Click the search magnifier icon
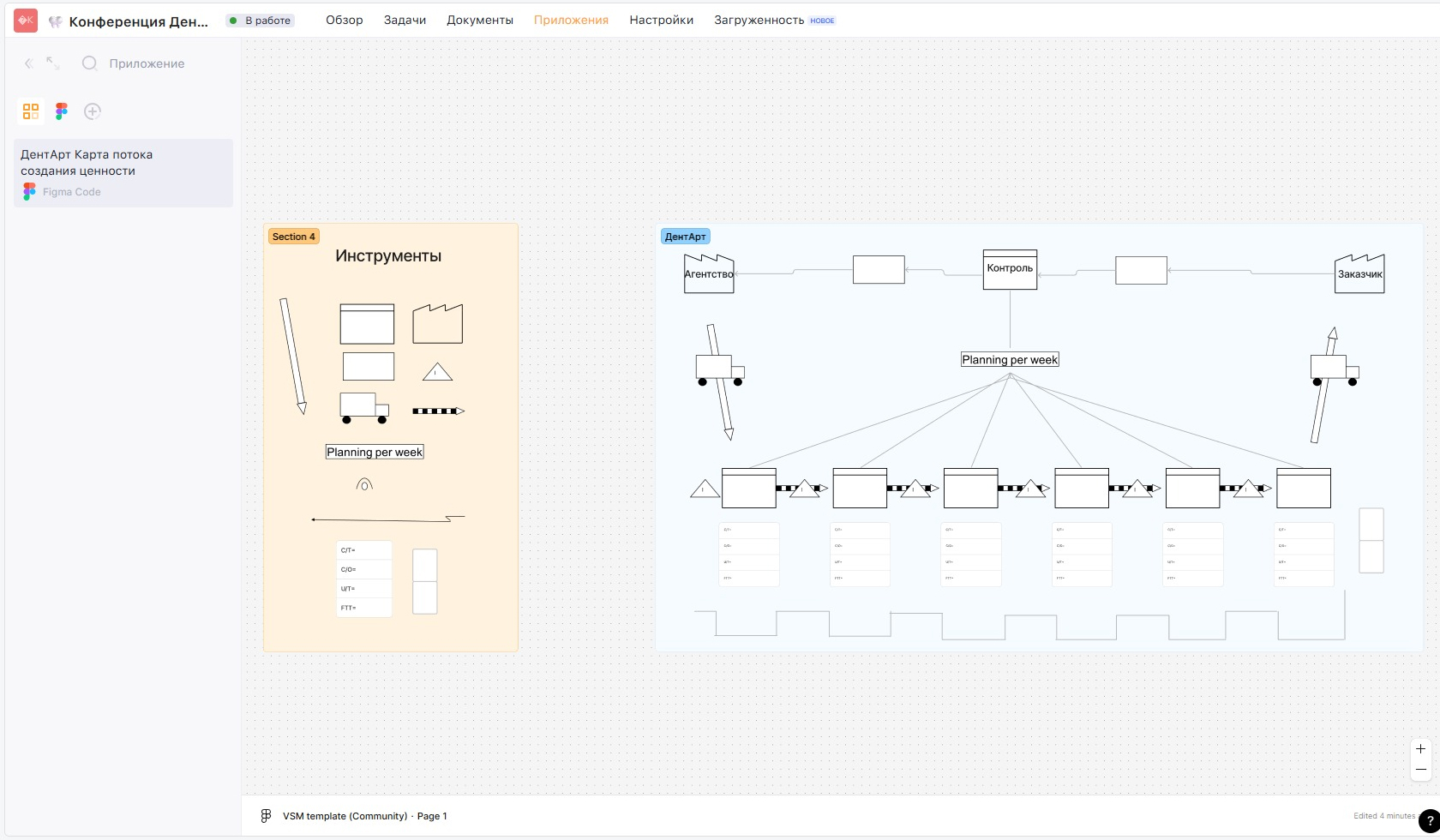 click(x=89, y=63)
